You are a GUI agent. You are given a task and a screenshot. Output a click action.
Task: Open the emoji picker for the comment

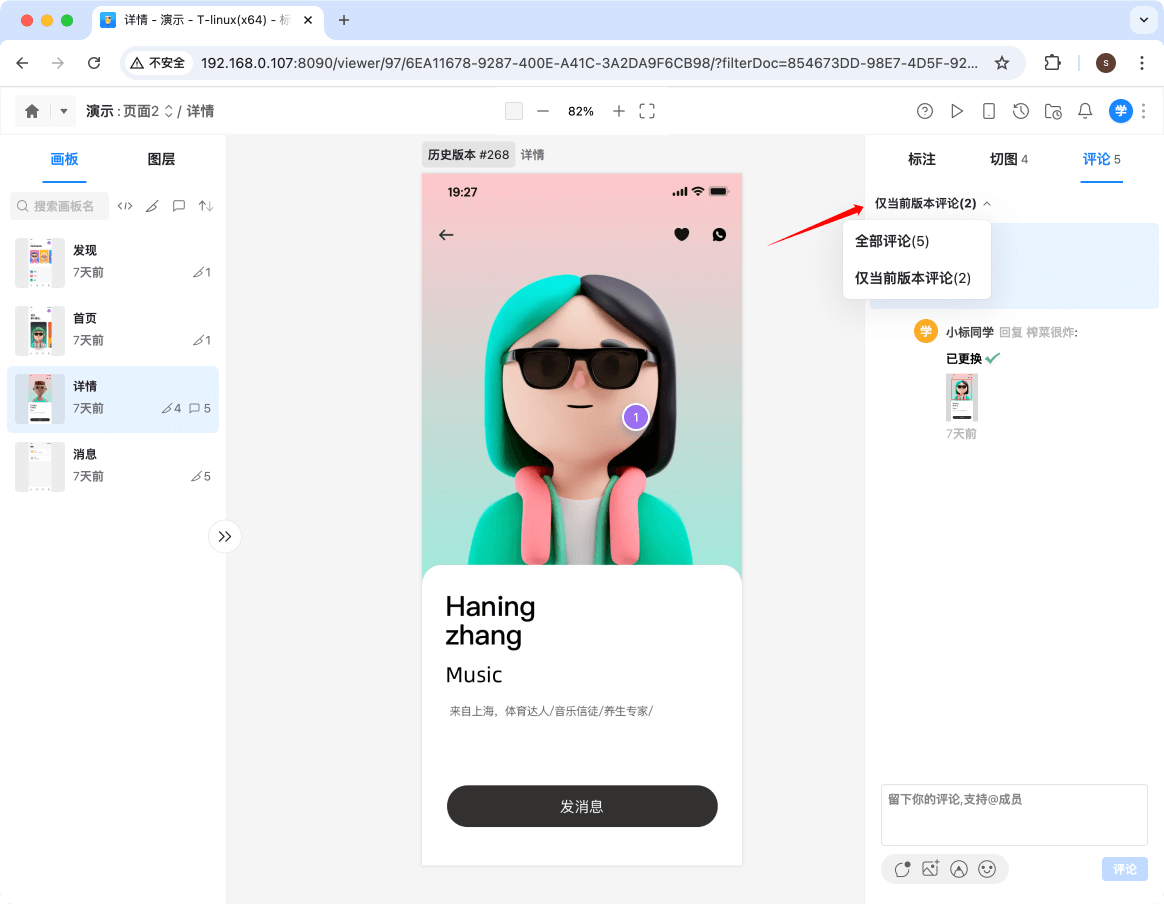click(x=988, y=869)
